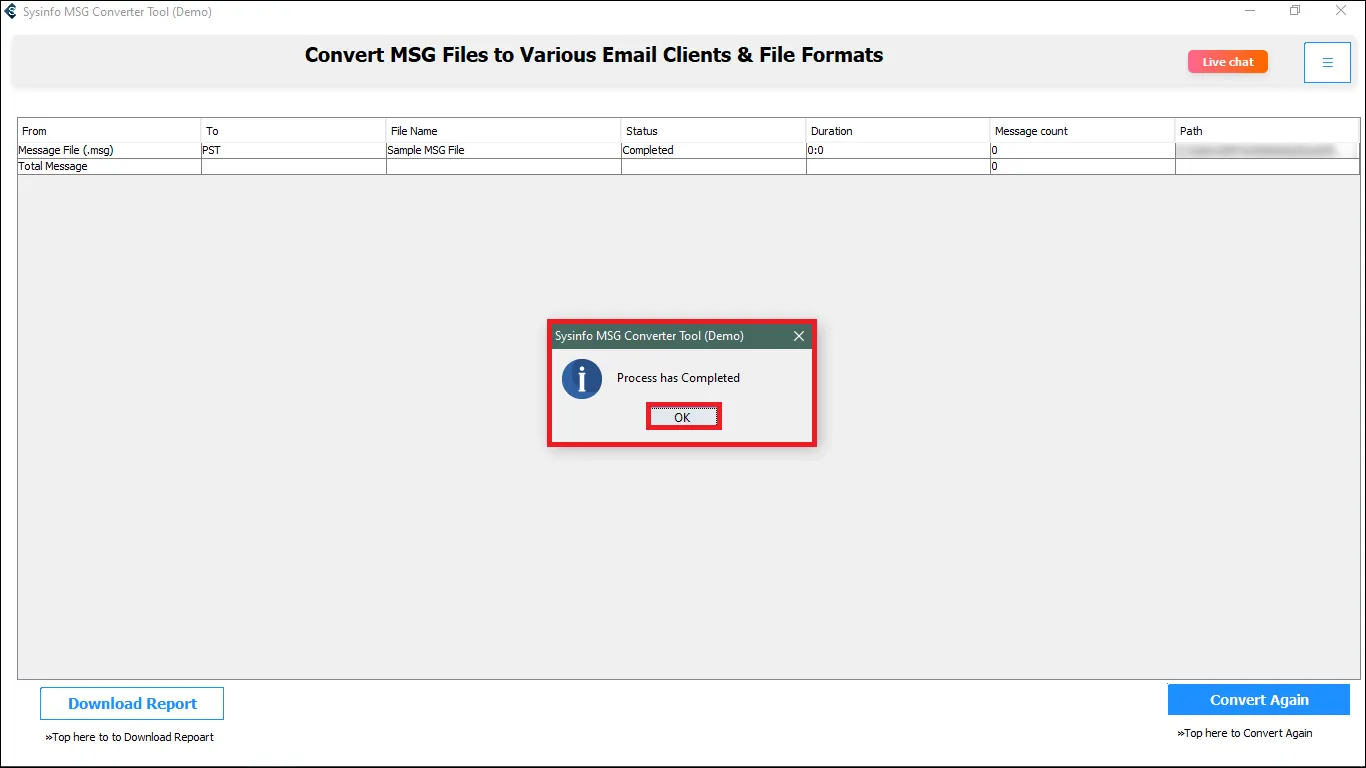Screen dimensions: 1366x768
Task: Click the "Top here to to Download Repoart" hint
Action: [130, 737]
